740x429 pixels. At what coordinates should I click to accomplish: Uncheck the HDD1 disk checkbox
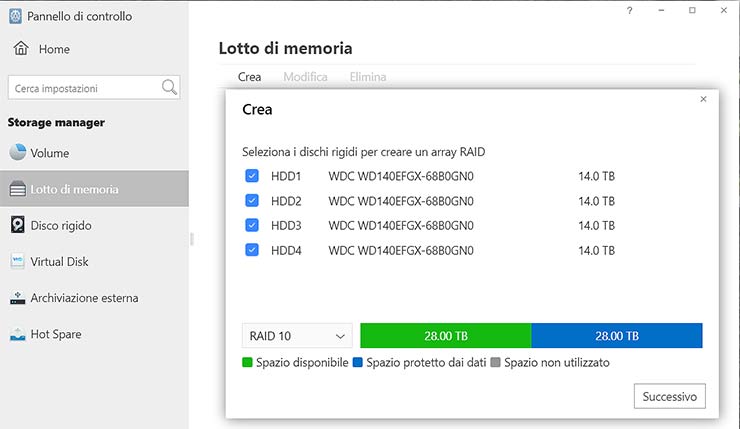251,176
